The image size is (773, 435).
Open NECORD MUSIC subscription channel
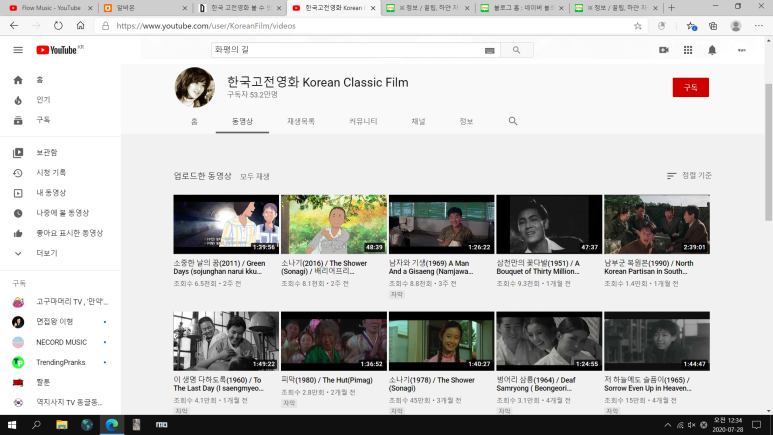pyautogui.click(x=60, y=342)
